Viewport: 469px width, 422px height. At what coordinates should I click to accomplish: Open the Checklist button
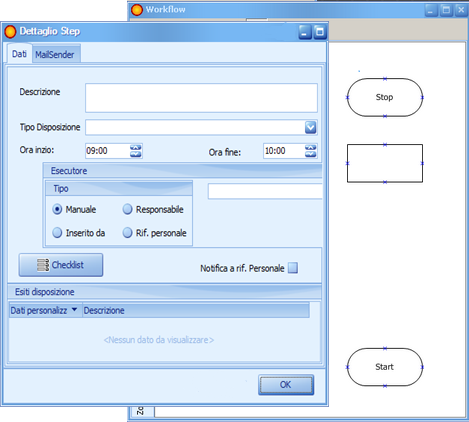pos(61,265)
